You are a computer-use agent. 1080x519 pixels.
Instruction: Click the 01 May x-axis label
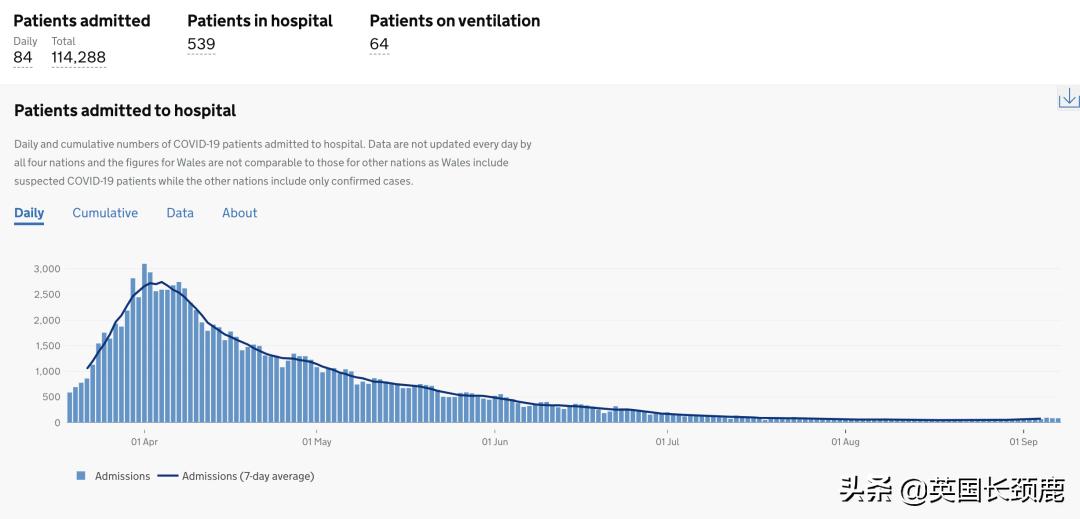[316, 441]
